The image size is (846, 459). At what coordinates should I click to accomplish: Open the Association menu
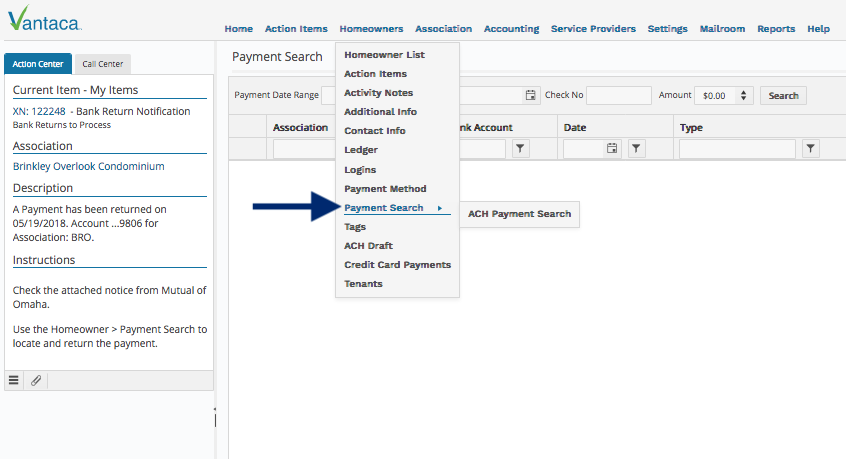[x=444, y=29]
